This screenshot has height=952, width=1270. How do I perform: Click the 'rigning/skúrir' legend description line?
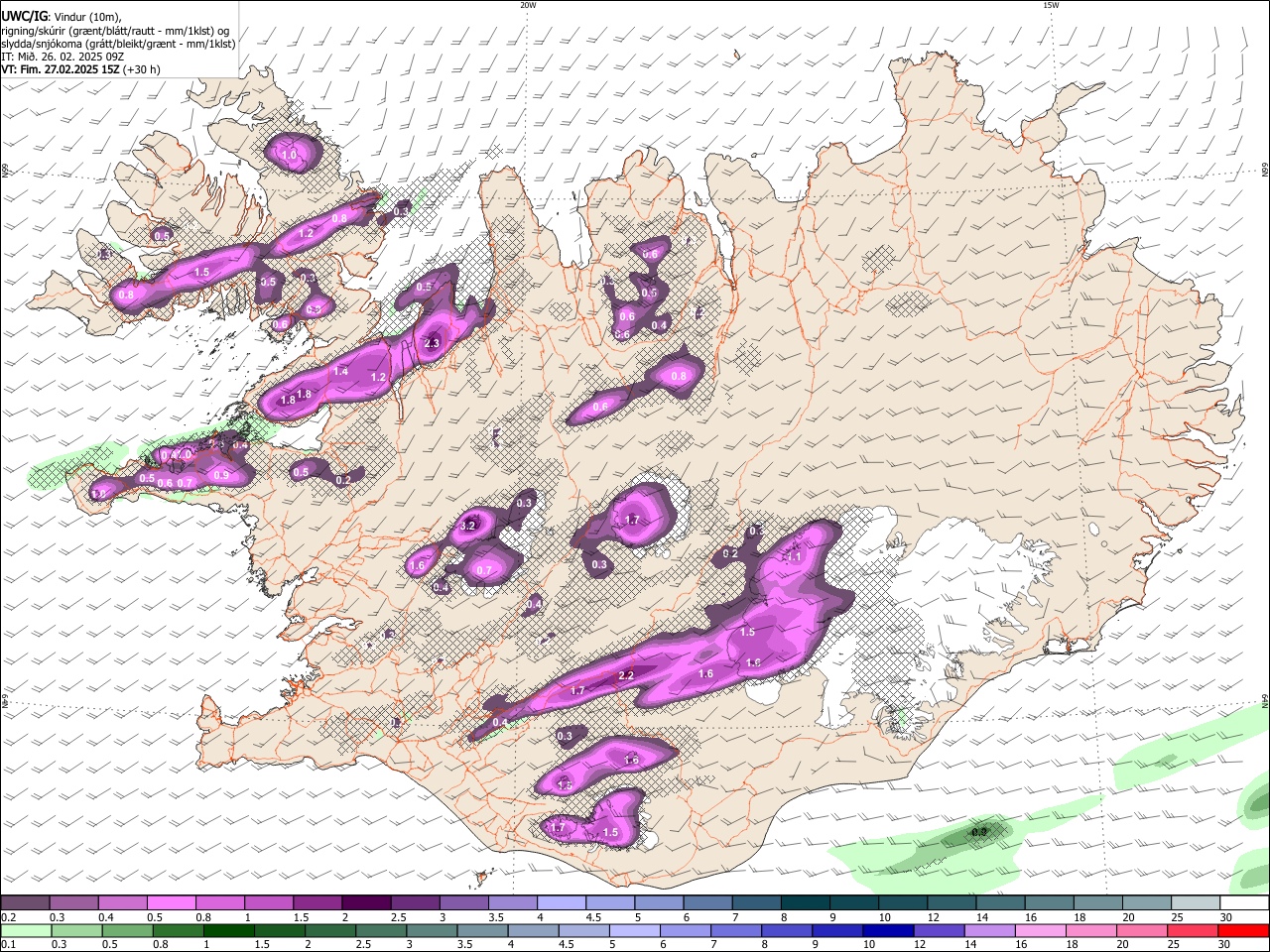coord(115,31)
